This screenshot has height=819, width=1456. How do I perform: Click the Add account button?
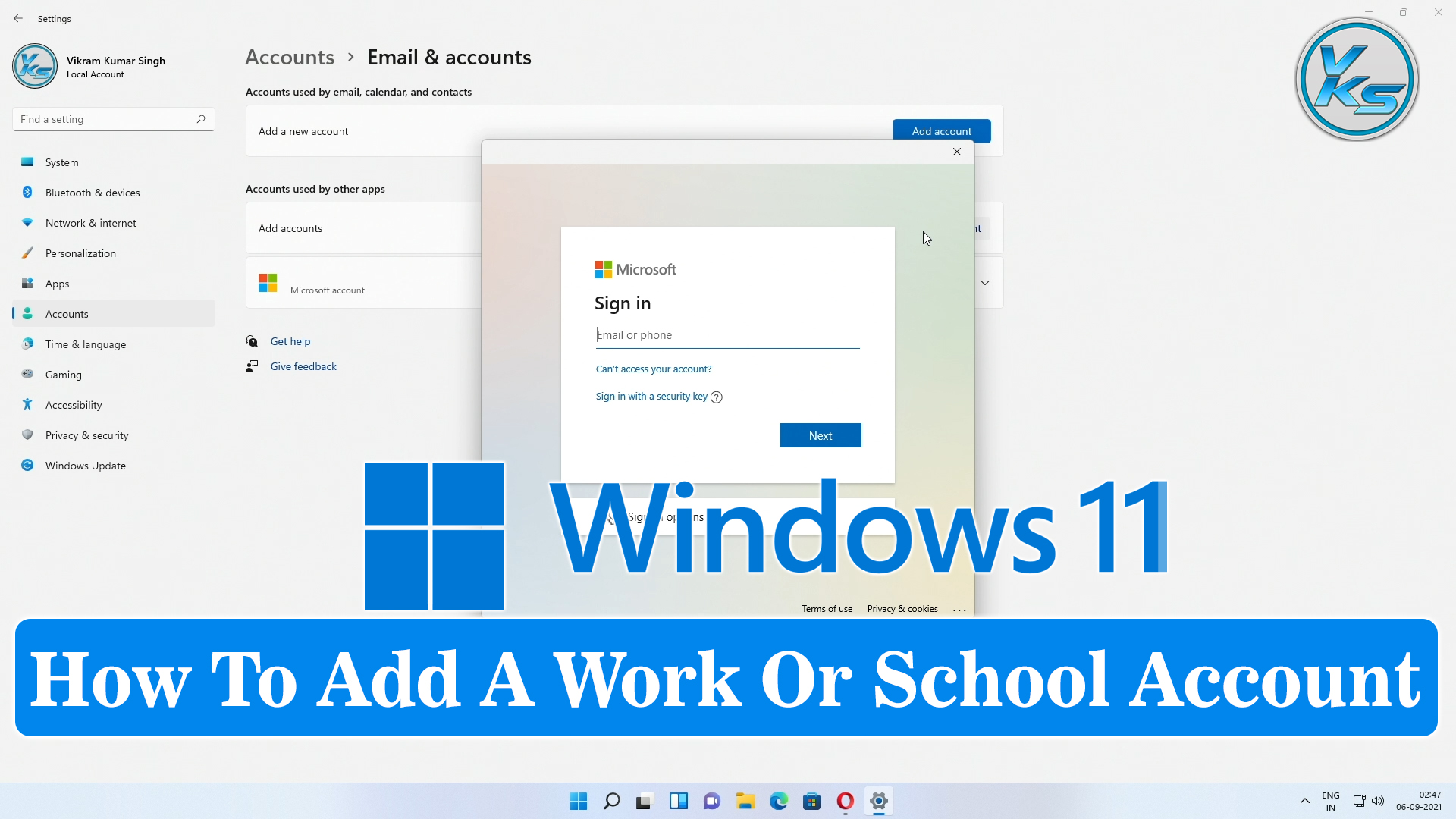pyautogui.click(x=941, y=131)
